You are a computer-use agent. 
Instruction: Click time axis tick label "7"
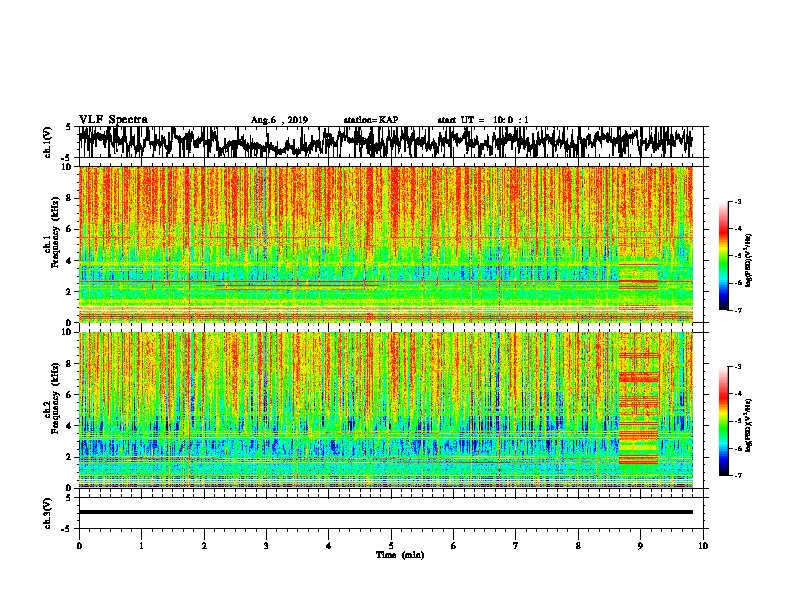tap(516, 546)
